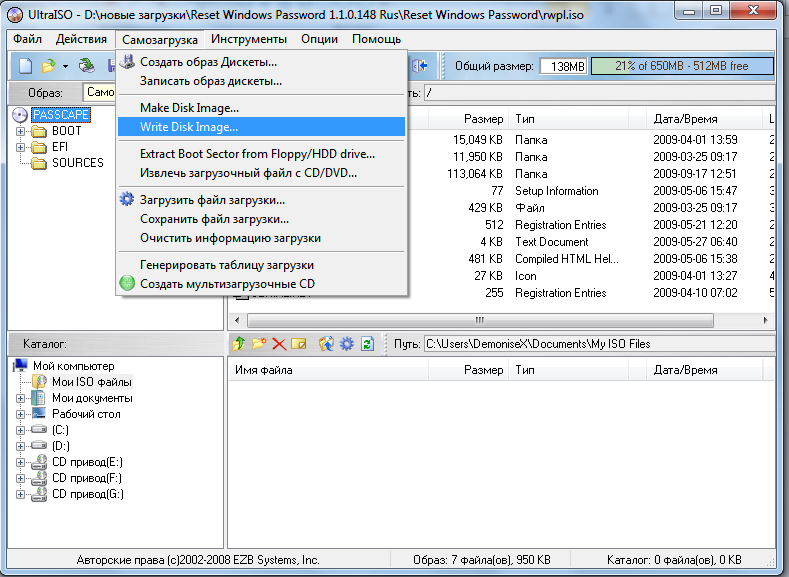Click the Общий размер 138MB field
The height and width of the screenshot is (577, 789).
[563, 66]
